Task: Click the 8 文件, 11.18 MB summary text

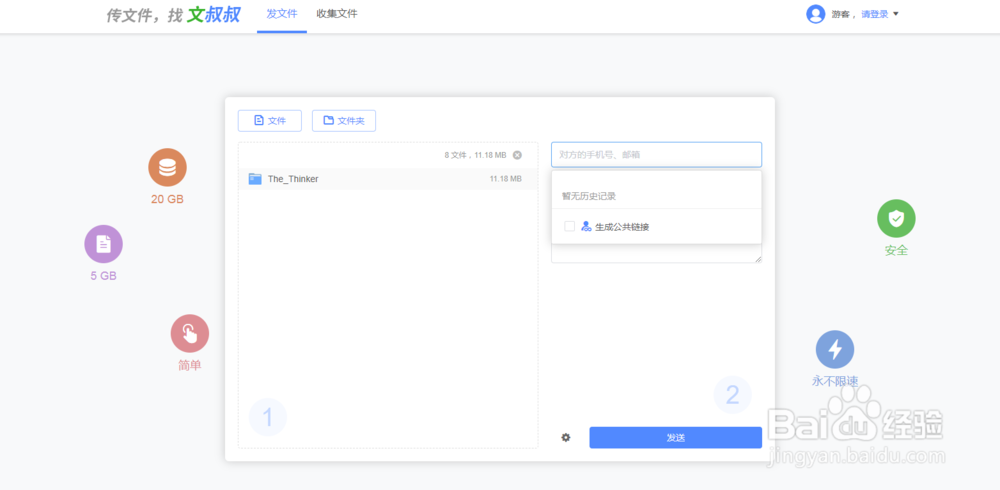Action: [x=475, y=155]
